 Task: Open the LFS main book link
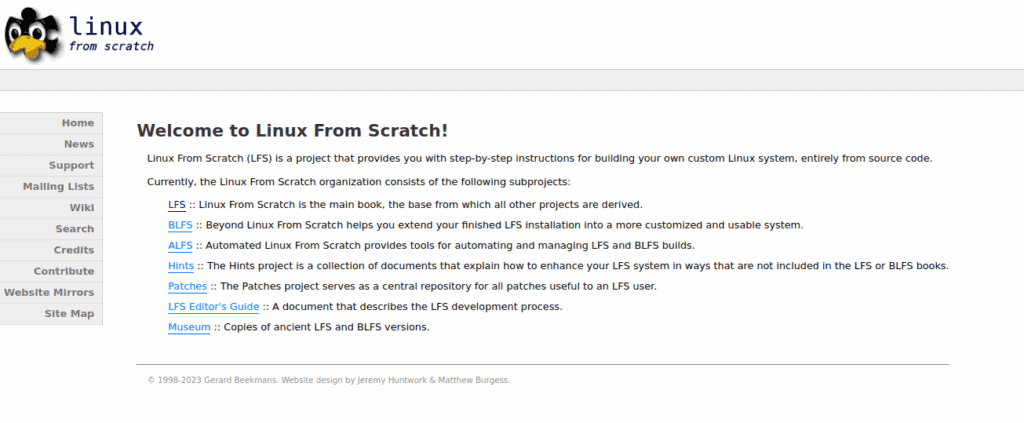point(177,204)
